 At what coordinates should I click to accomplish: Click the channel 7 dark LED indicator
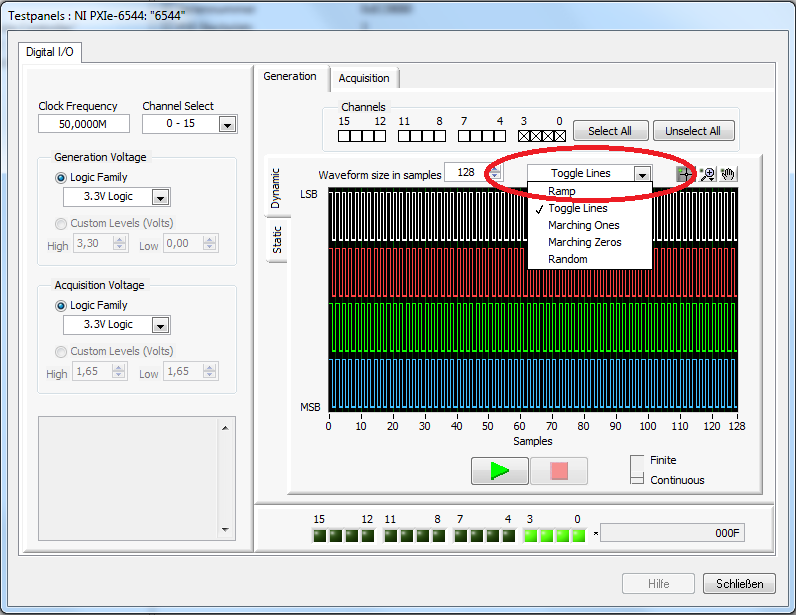click(460, 536)
